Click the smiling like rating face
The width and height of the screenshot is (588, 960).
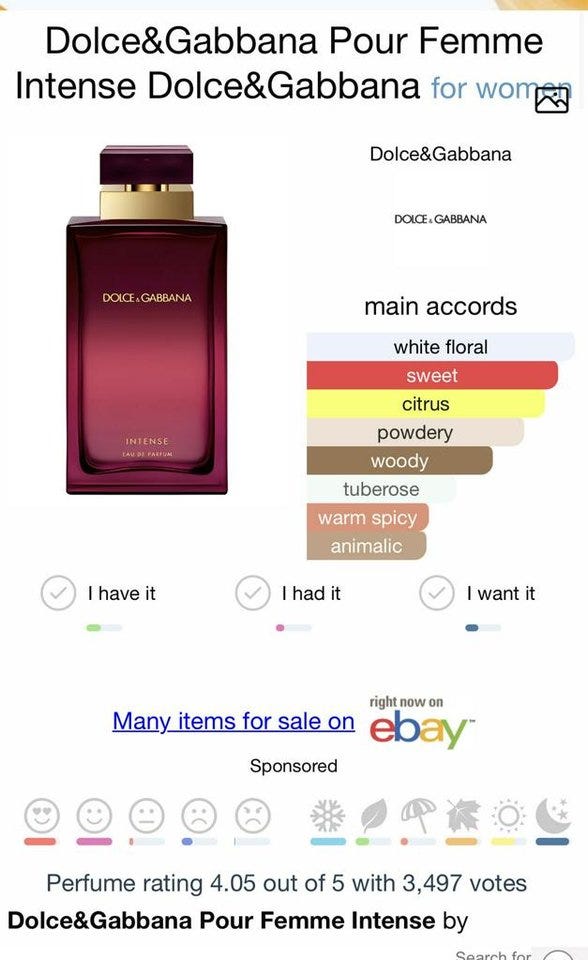[94, 816]
